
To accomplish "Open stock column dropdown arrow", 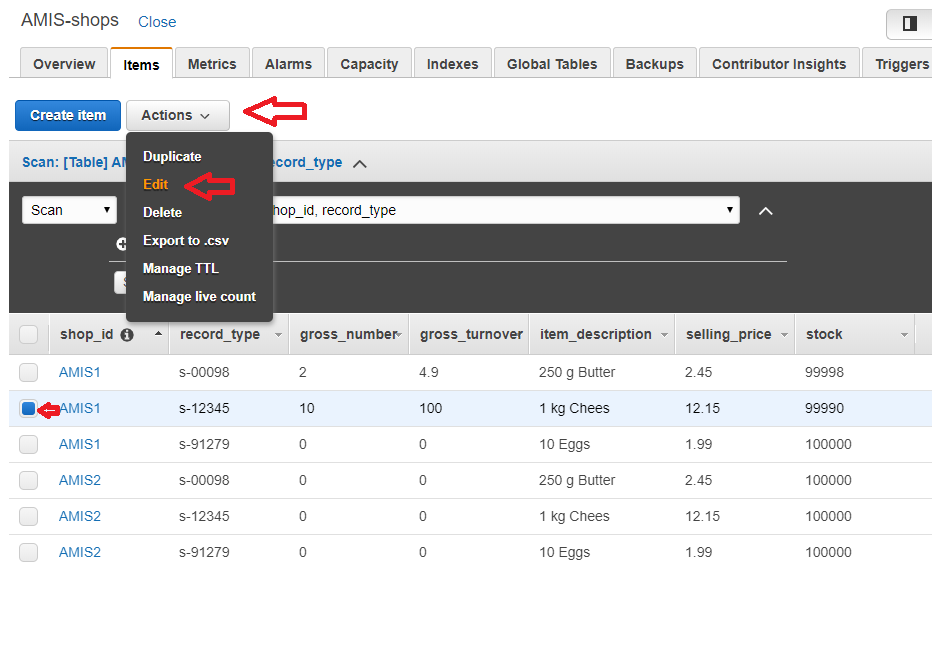I will [x=904, y=335].
